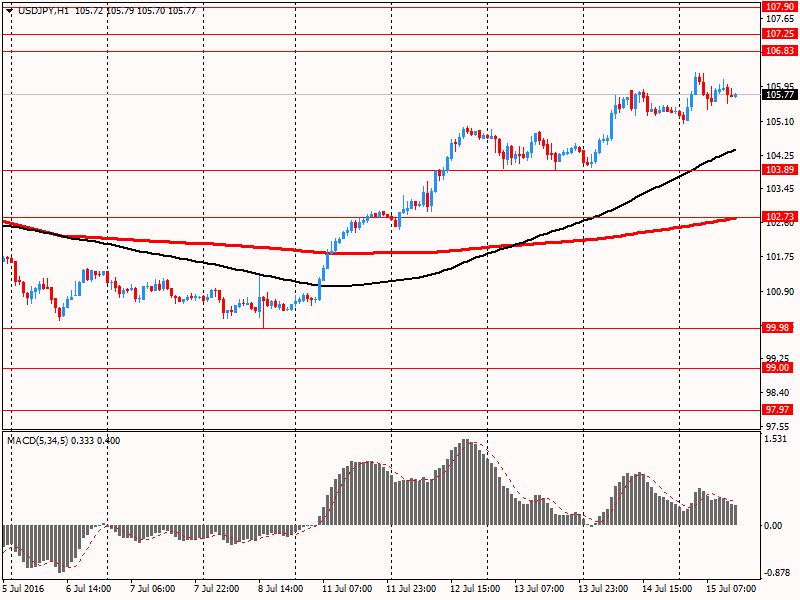Viewport: 800px width, 600px height.
Task: Click the 98.40 price scale value
Action: point(778,392)
